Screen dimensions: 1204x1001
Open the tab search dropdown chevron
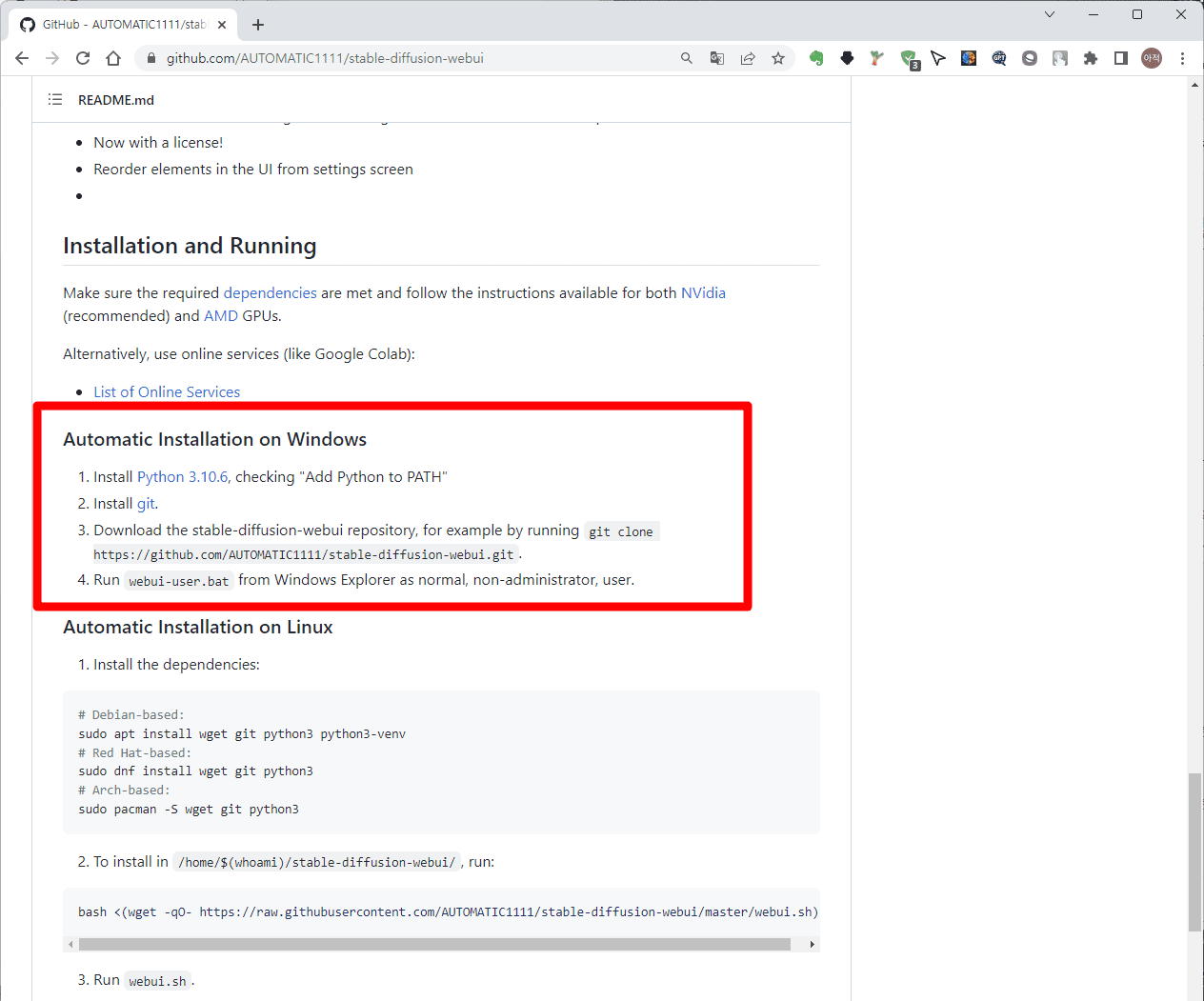(1050, 14)
